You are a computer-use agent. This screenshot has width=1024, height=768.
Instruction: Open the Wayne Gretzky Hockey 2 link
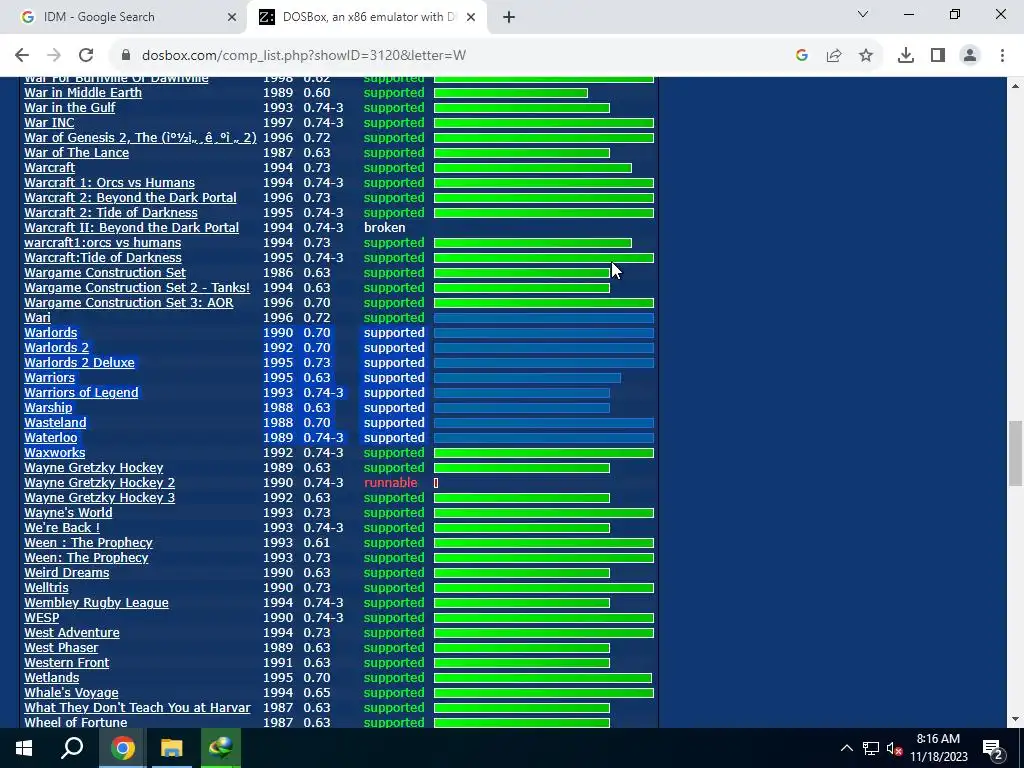[99, 483]
